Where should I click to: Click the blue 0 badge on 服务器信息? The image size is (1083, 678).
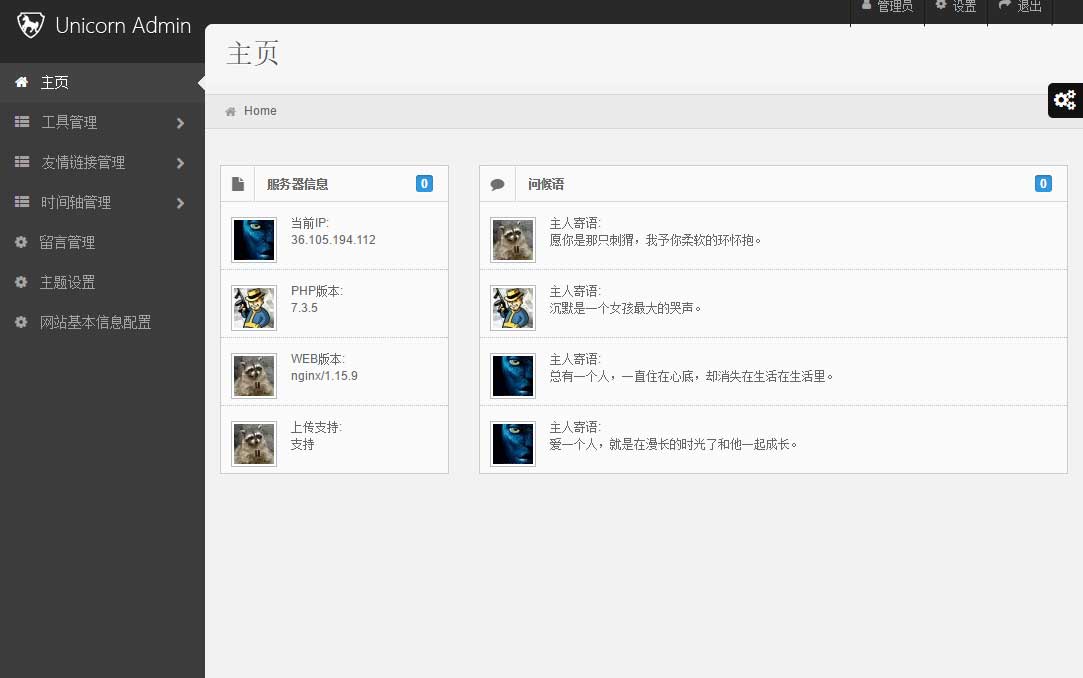coord(424,183)
